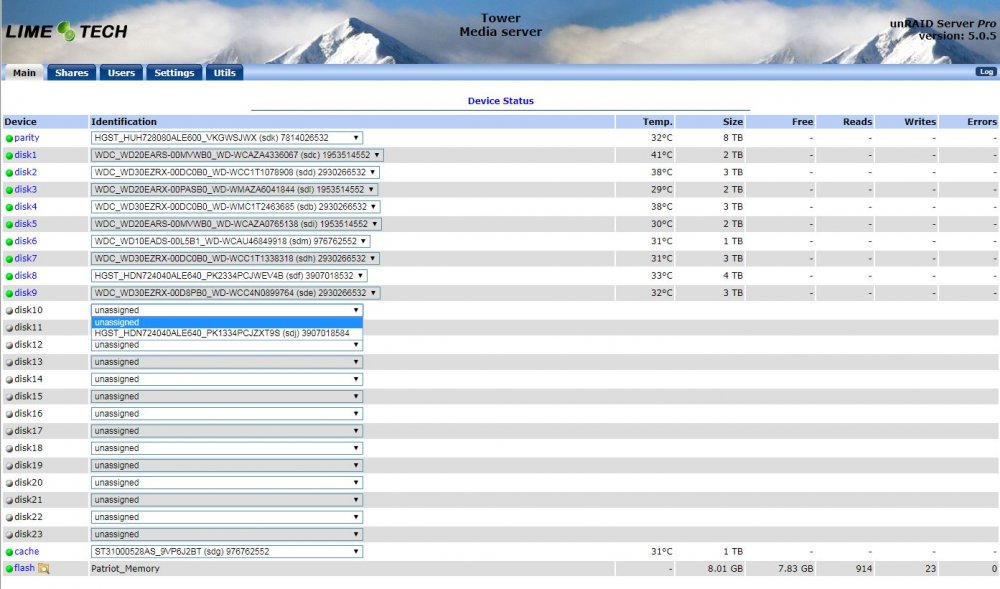Viewport: 1000px width, 589px height.
Task: Go to the Utils tab
Action: (224, 73)
